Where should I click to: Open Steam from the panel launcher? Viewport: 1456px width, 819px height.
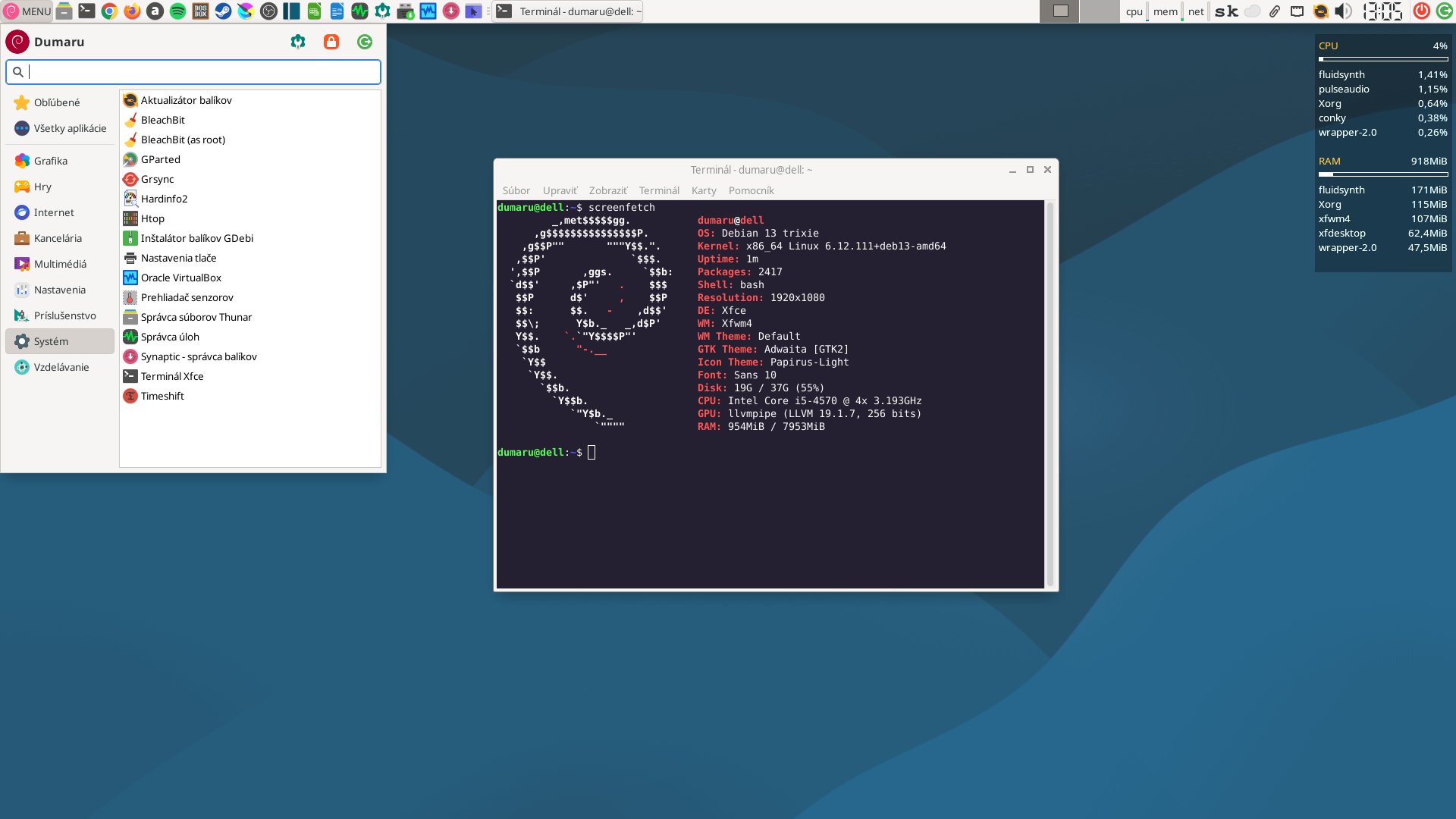click(223, 11)
